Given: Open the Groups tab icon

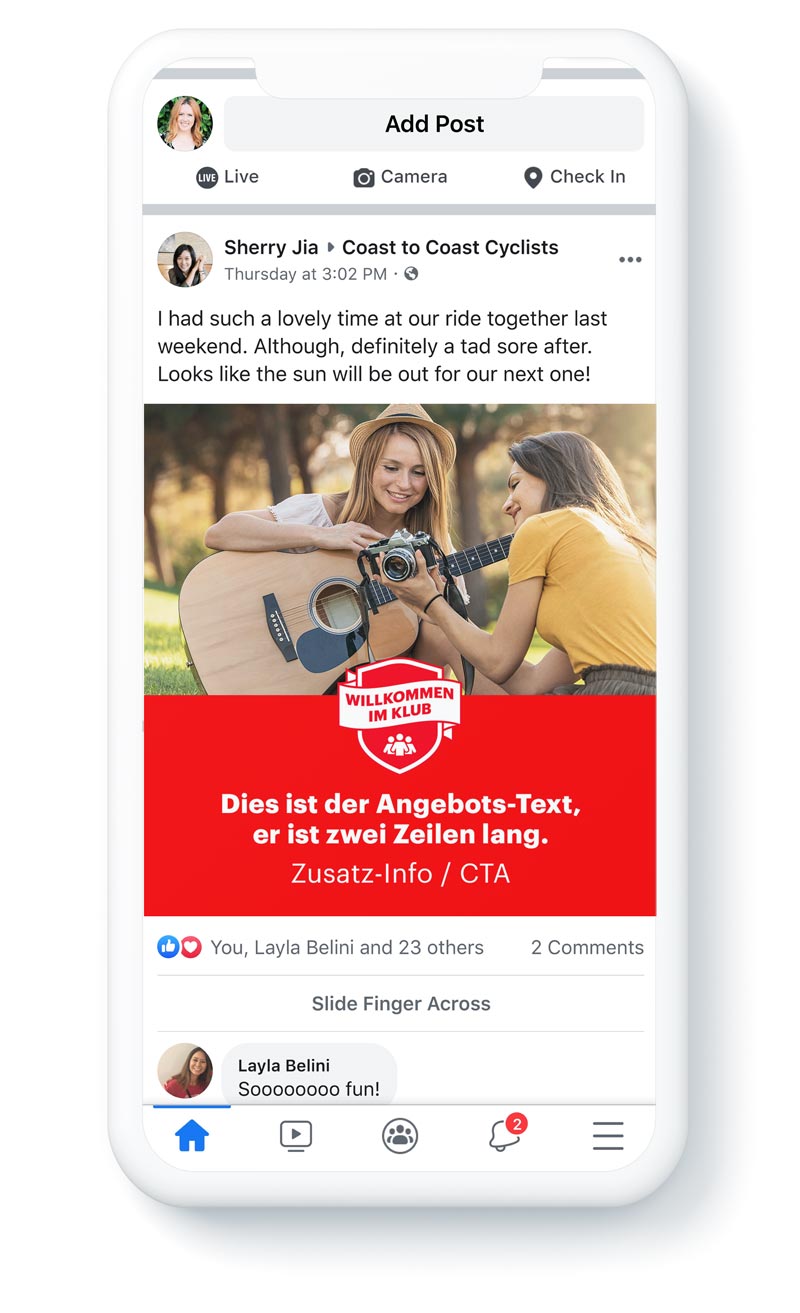Looking at the screenshot, I should click(x=400, y=1136).
